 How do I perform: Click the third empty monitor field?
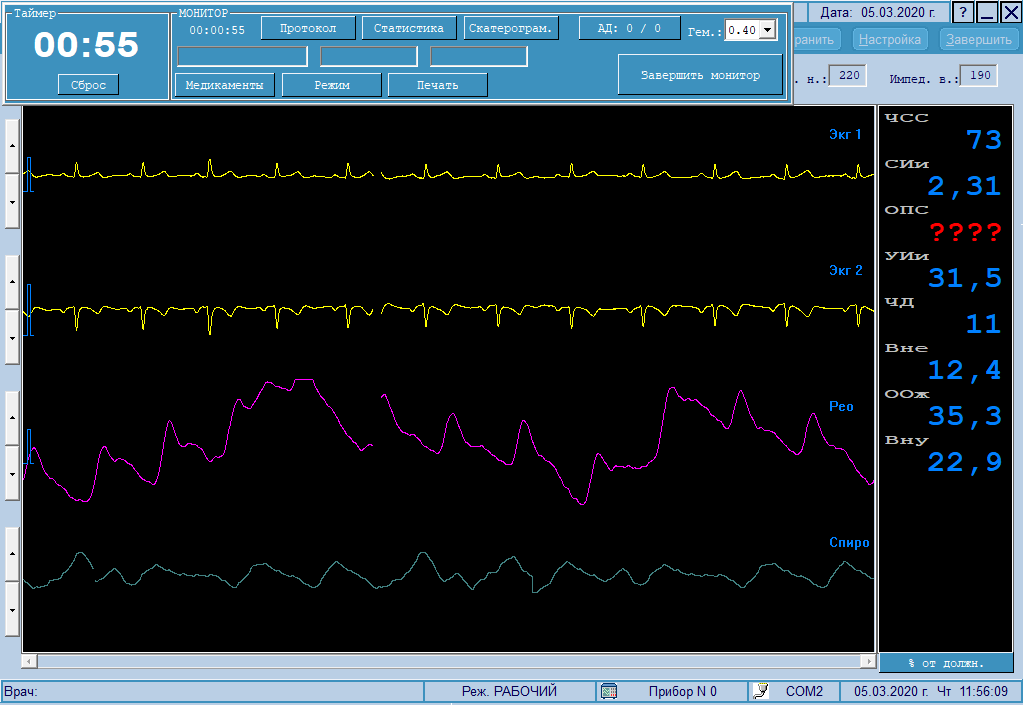(x=479, y=56)
